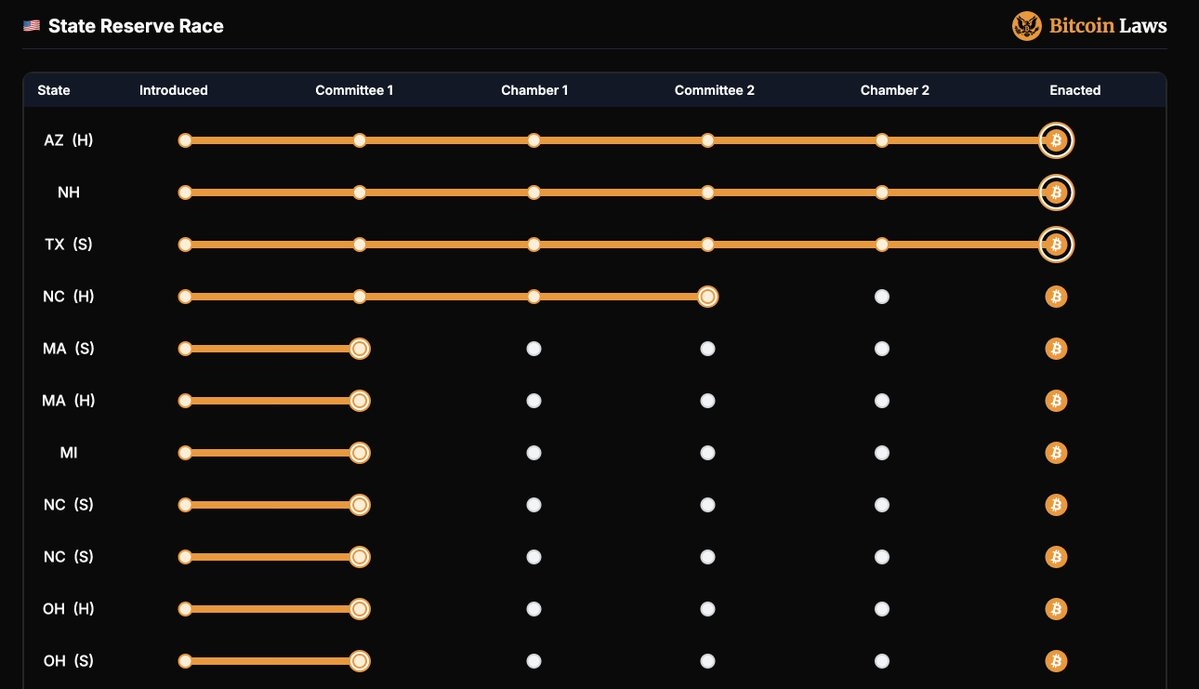This screenshot has height=689, width=1199.
Task: Click the Chamber 1 marker in NC (H) row
Action: point(534,297)
